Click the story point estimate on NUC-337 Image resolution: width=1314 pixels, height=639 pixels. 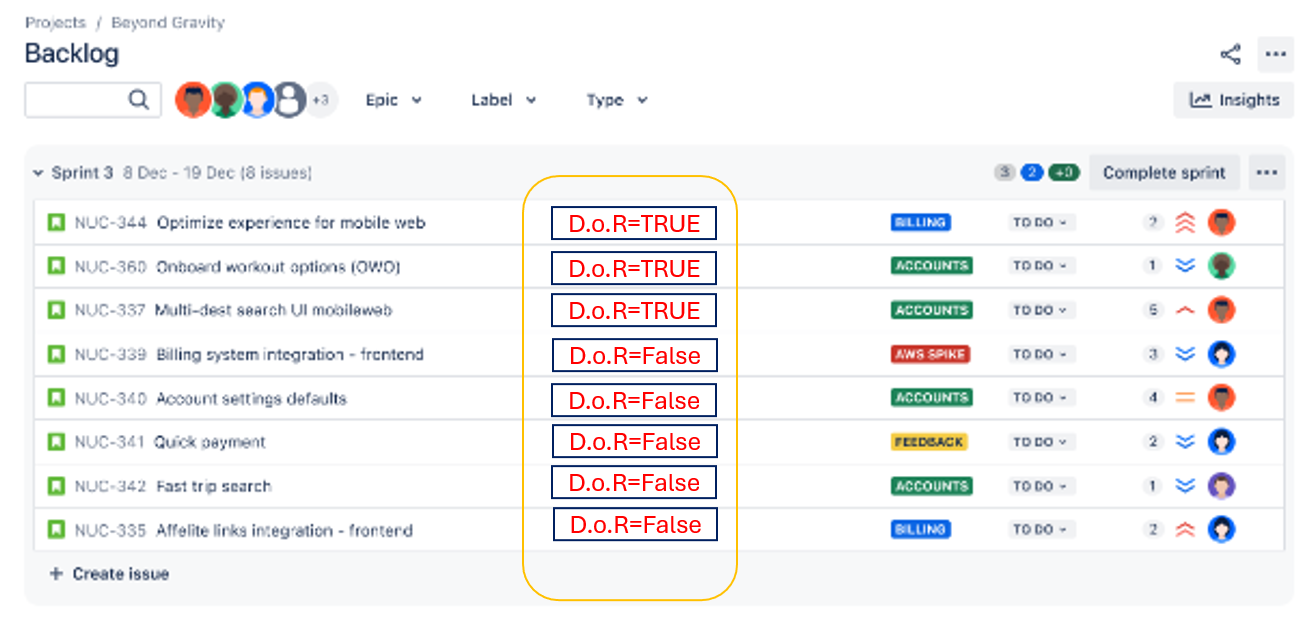(1153, 310)
